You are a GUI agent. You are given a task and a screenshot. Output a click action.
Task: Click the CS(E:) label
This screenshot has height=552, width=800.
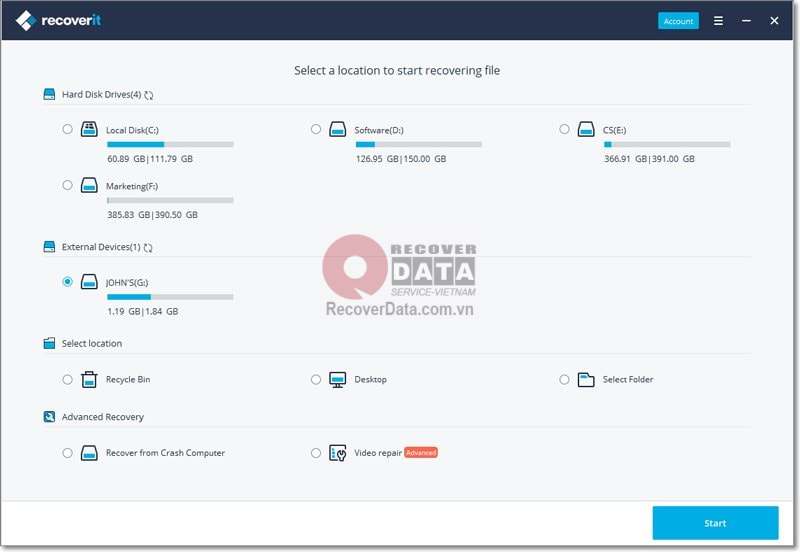pyautogui.click(x=614, y=131)
